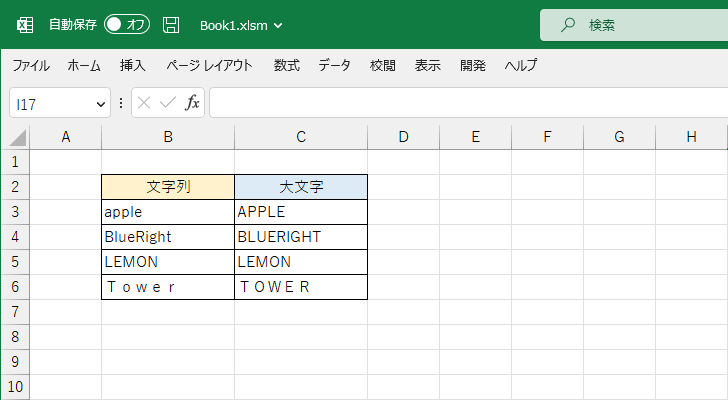Image resolution: width=728 pixels, height=400 pixels.
Task: Select row 1 header
Action: (x=15, y=162)
